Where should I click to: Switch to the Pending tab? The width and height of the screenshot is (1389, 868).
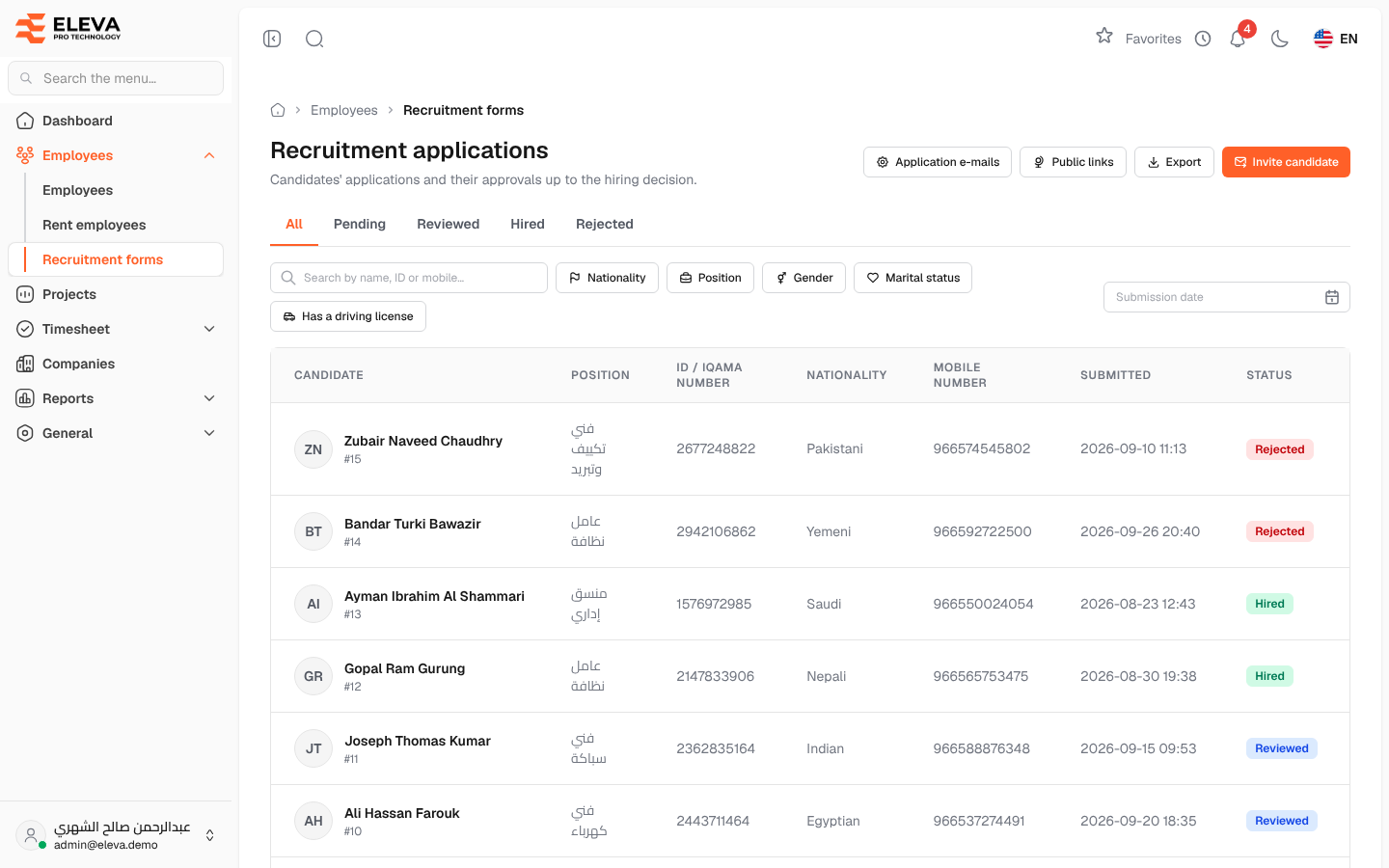pyautogui.click(x=360, y=224)
